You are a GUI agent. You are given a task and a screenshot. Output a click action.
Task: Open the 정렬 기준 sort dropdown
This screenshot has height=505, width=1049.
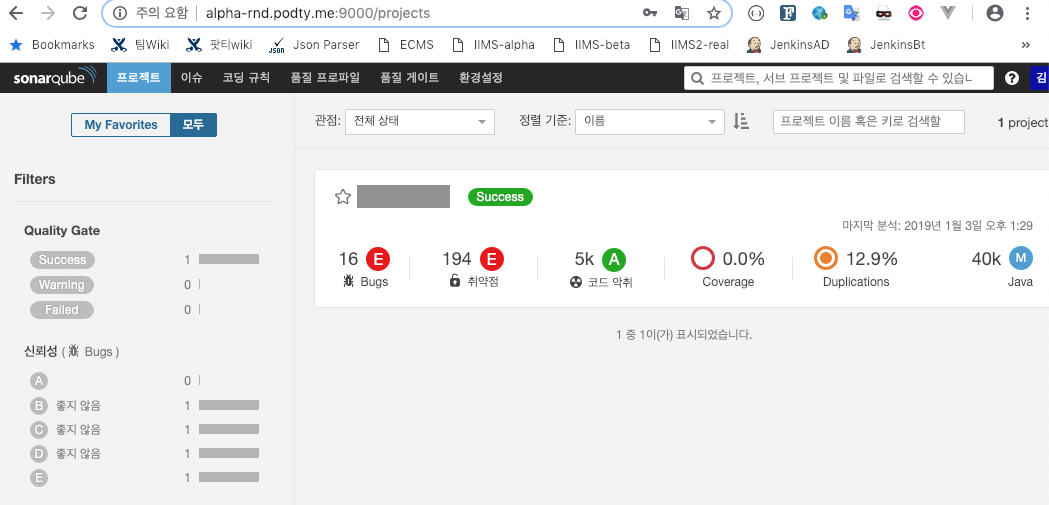[x=649, y=121]
